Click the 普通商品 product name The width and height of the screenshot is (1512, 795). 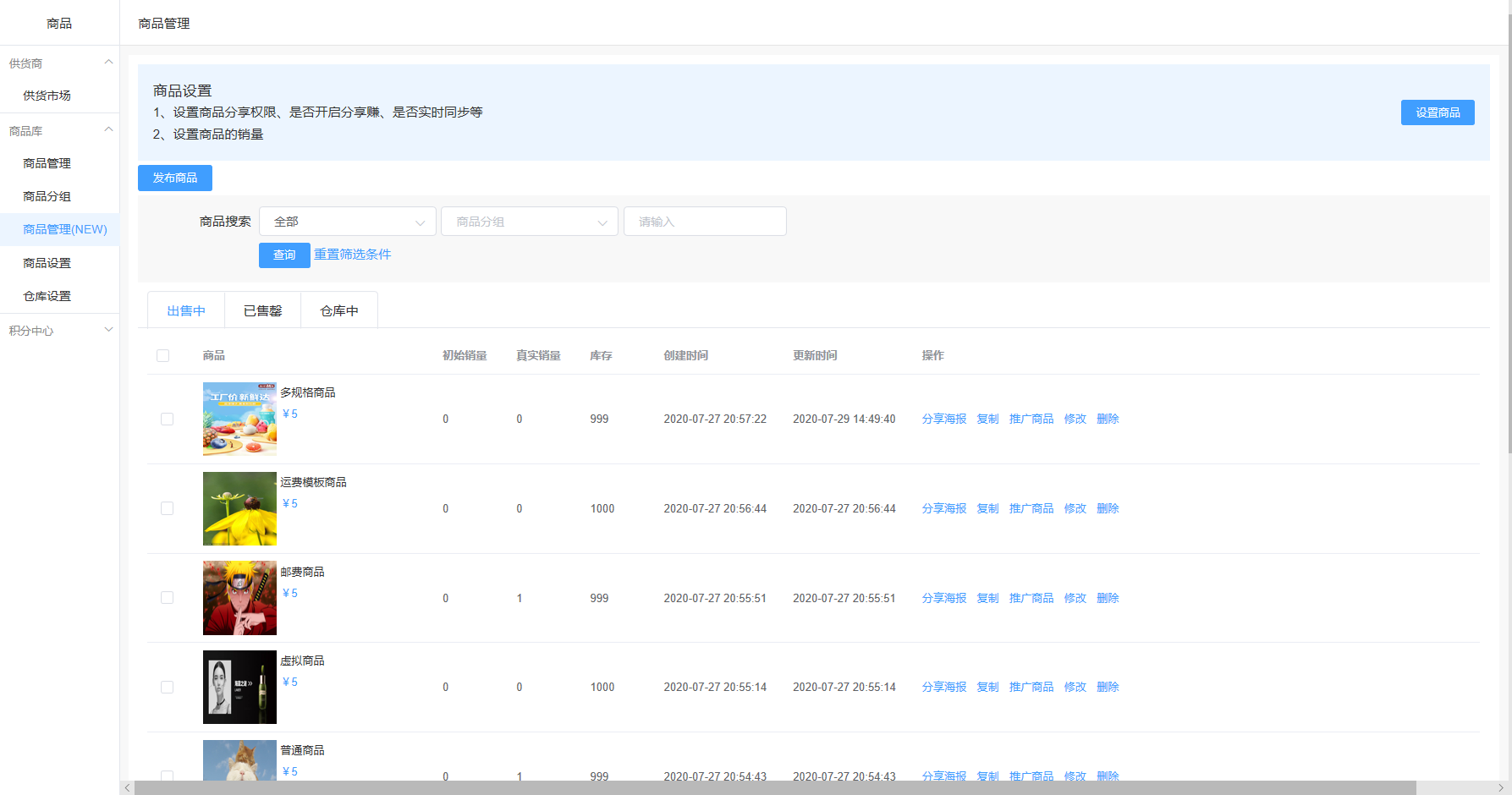click(302, 750)
